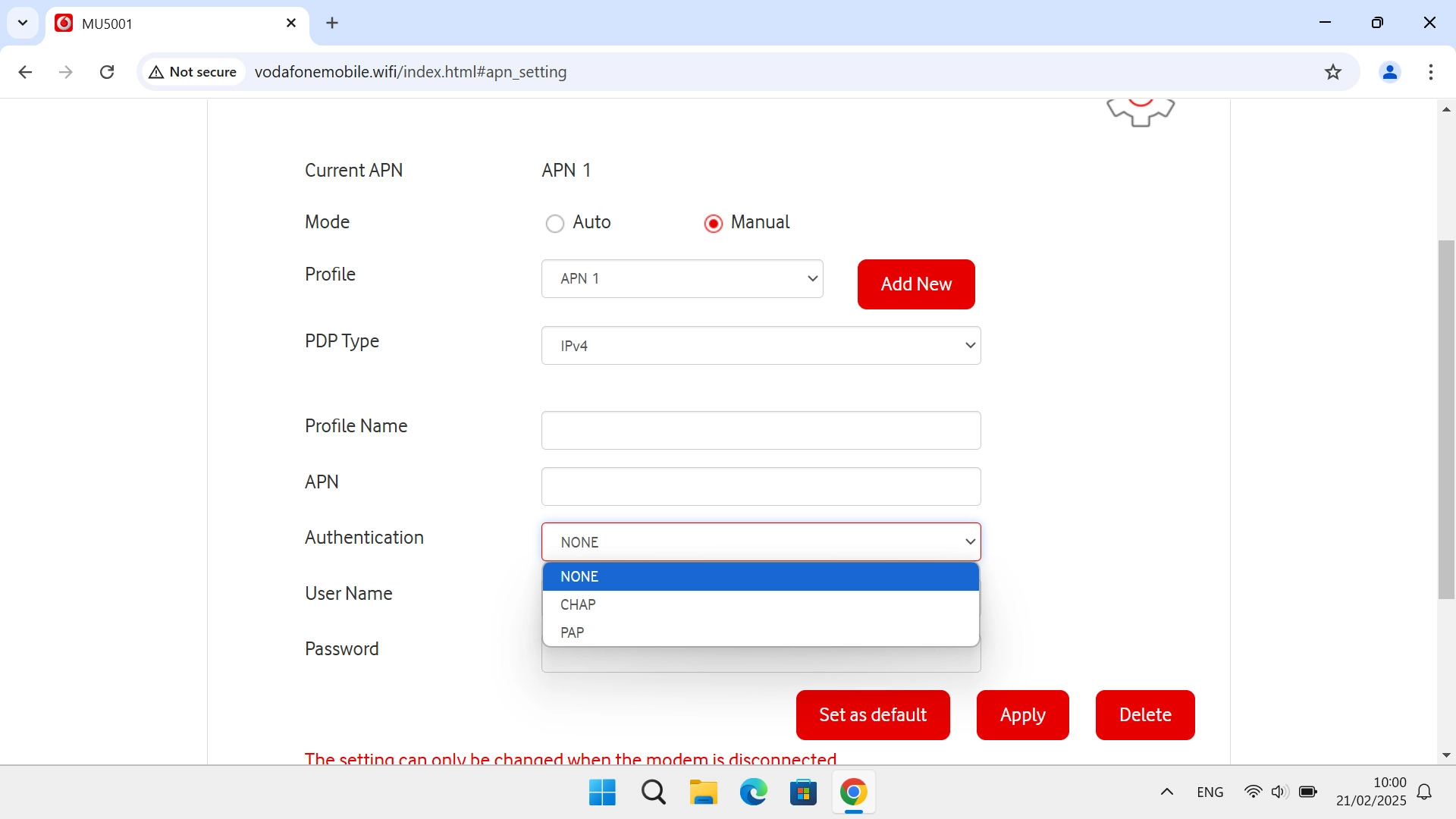
Task: Open Windows Start menu
Action: coord(602,792)
